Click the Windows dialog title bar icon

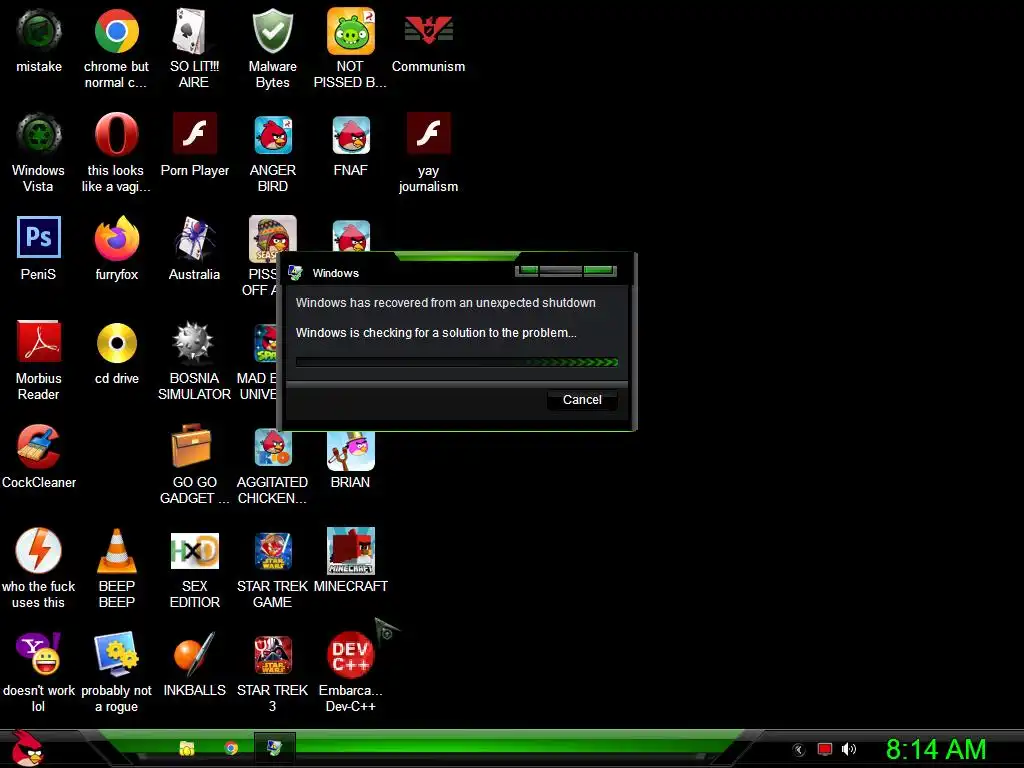[296, 273]
